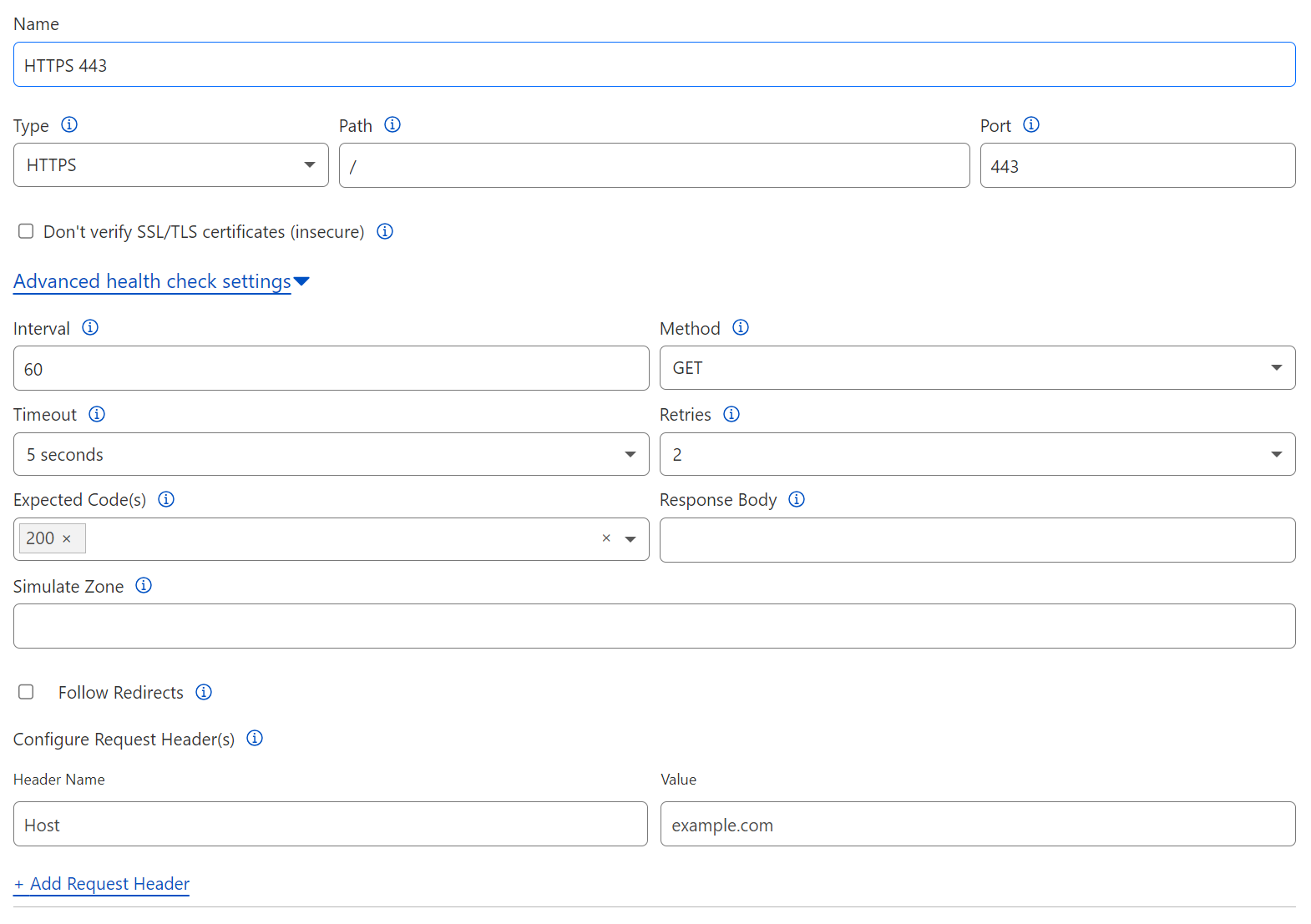The height and width of the screenshot is (924, 1311).
Task: Expand the Timeout dropdown set to 5 seconds
Action: (x=331, y=455)
